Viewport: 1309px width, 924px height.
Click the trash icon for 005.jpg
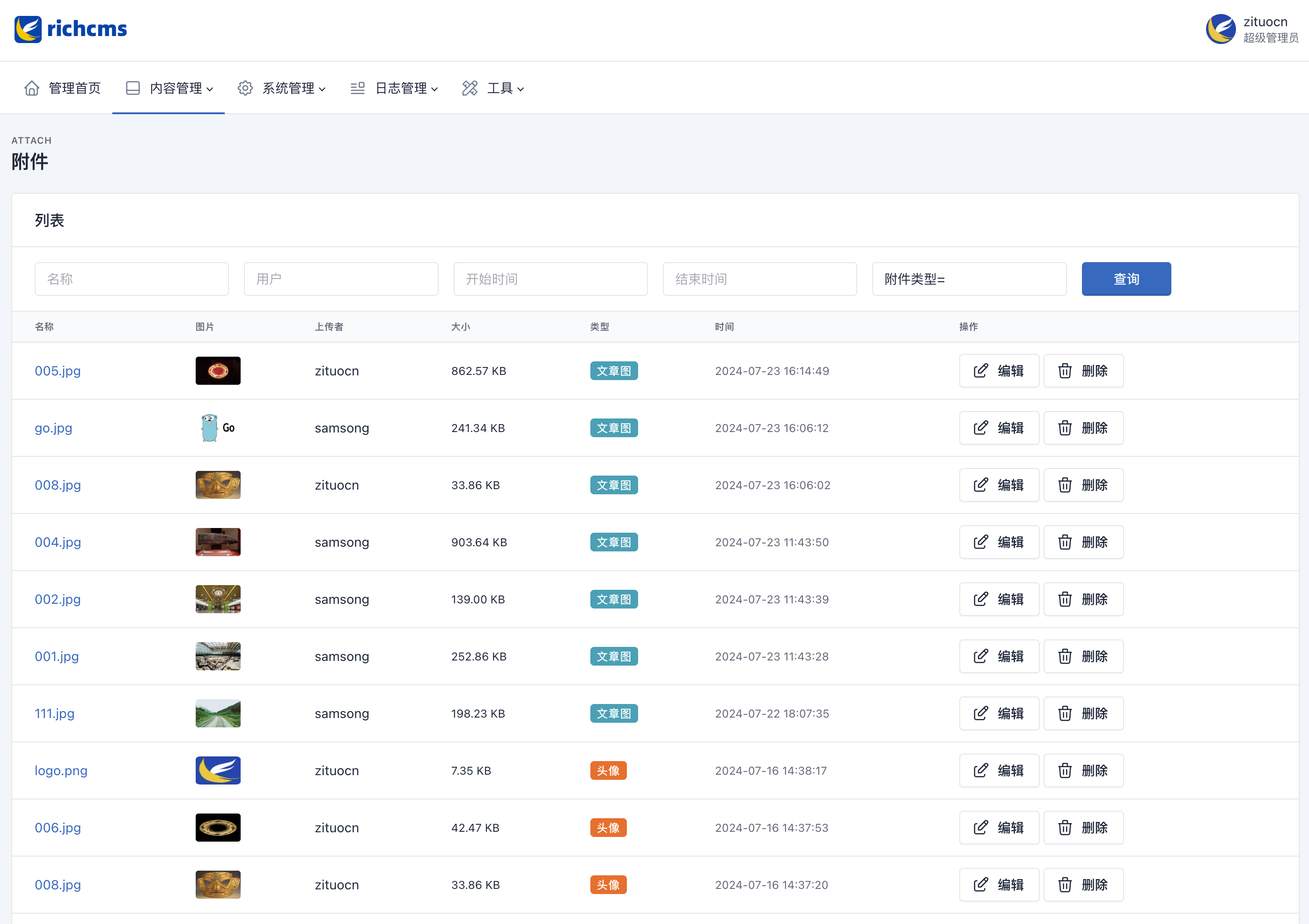pyautogui.click(x=1065, y=371)
